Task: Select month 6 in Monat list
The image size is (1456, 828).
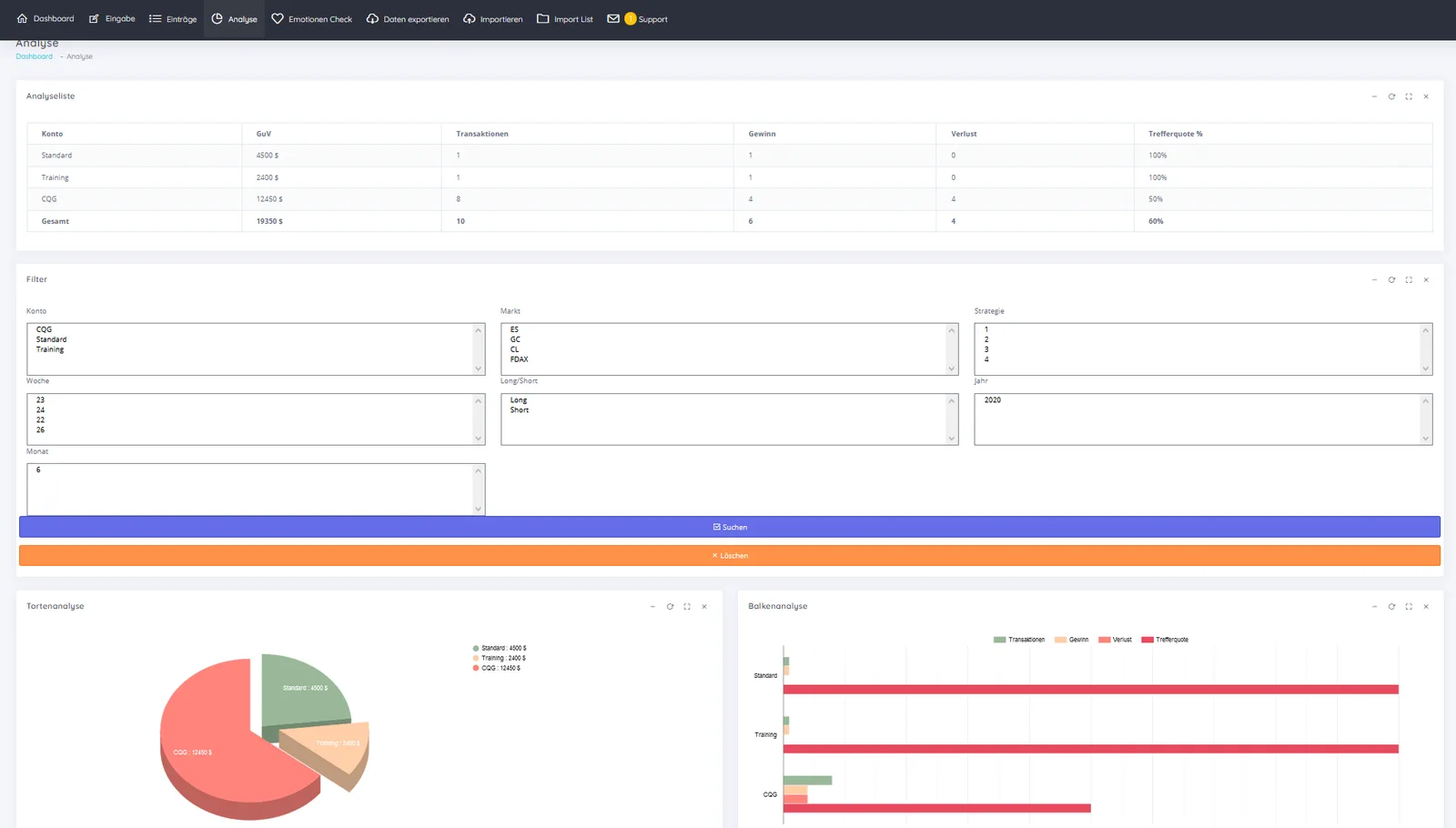Action: tap(38, 470)
